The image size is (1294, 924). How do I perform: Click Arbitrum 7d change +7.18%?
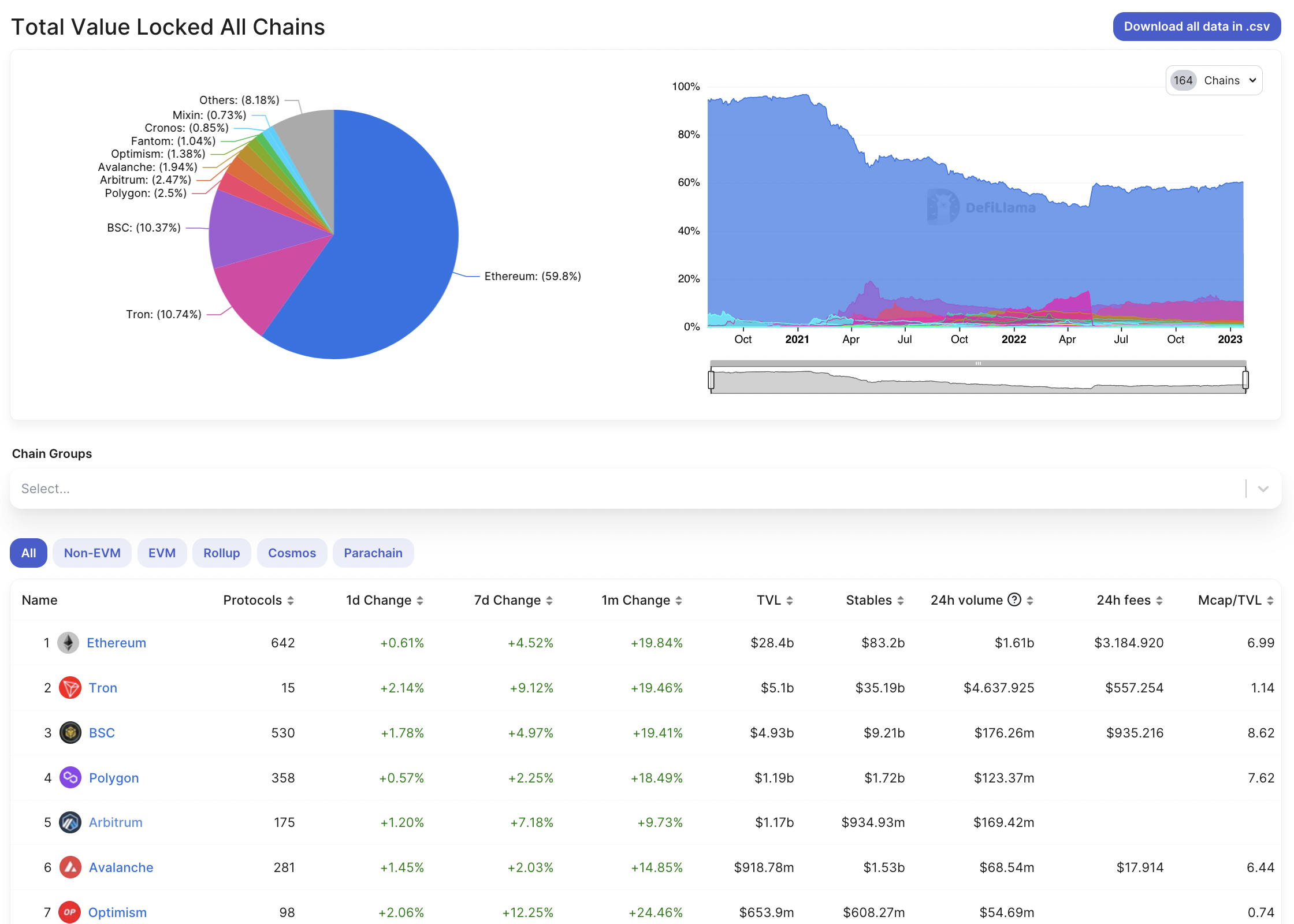tap(531, 822)
